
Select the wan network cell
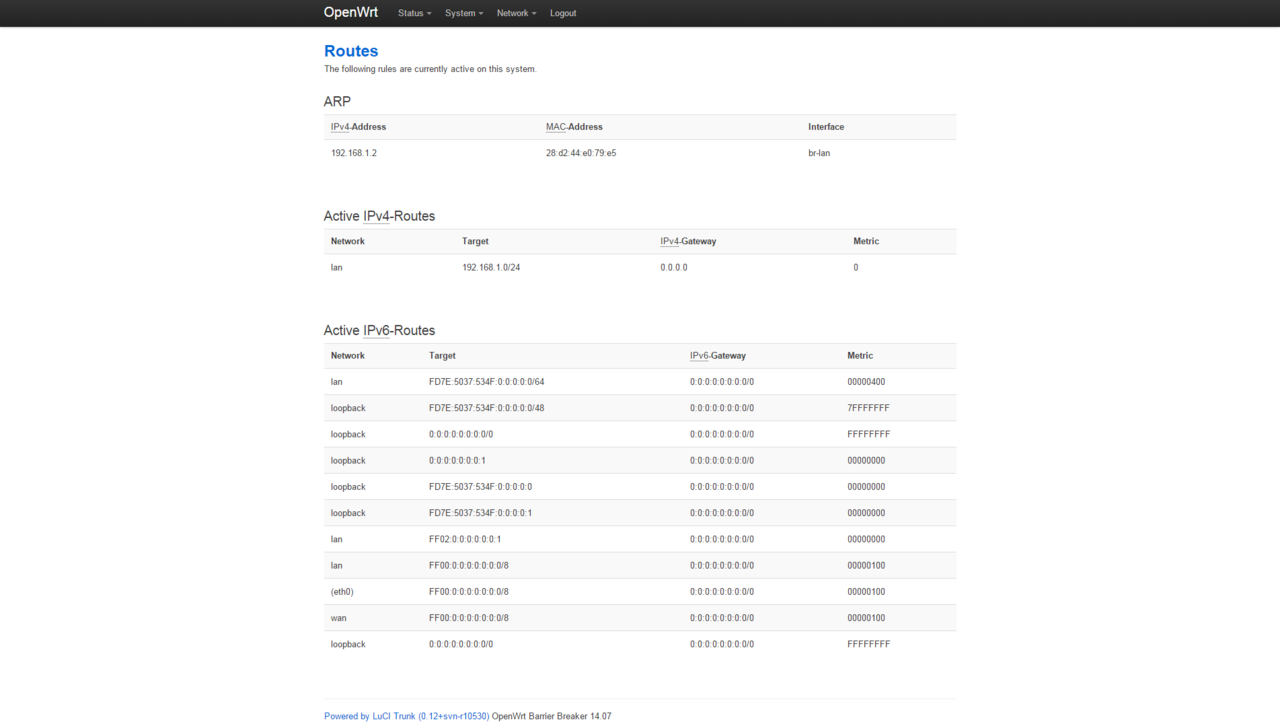coord(339,618)
